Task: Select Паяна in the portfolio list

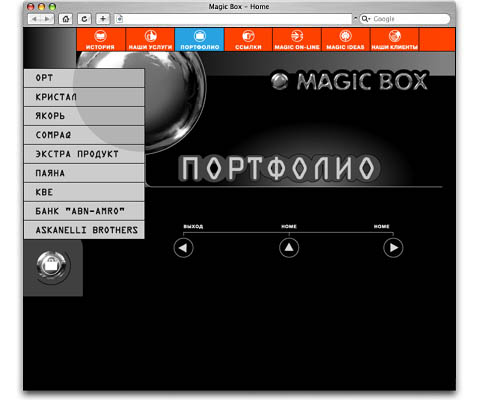Action: coord(84,173)
